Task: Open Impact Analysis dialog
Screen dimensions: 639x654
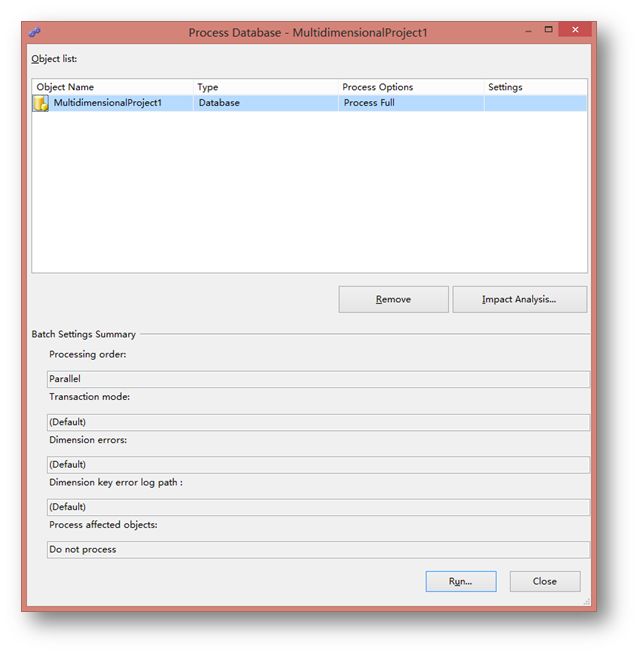Action: click(519, 299)
